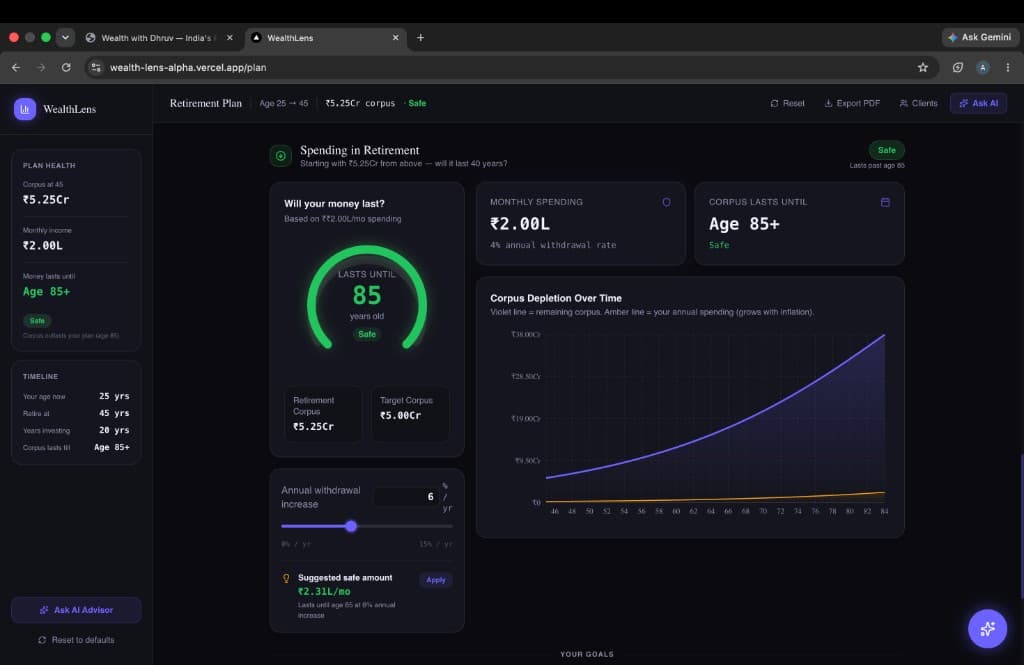The height and width of the screenshot is (665, 1024).
Task: Click the WealthLens logo icon
Action: pos(25,109)
